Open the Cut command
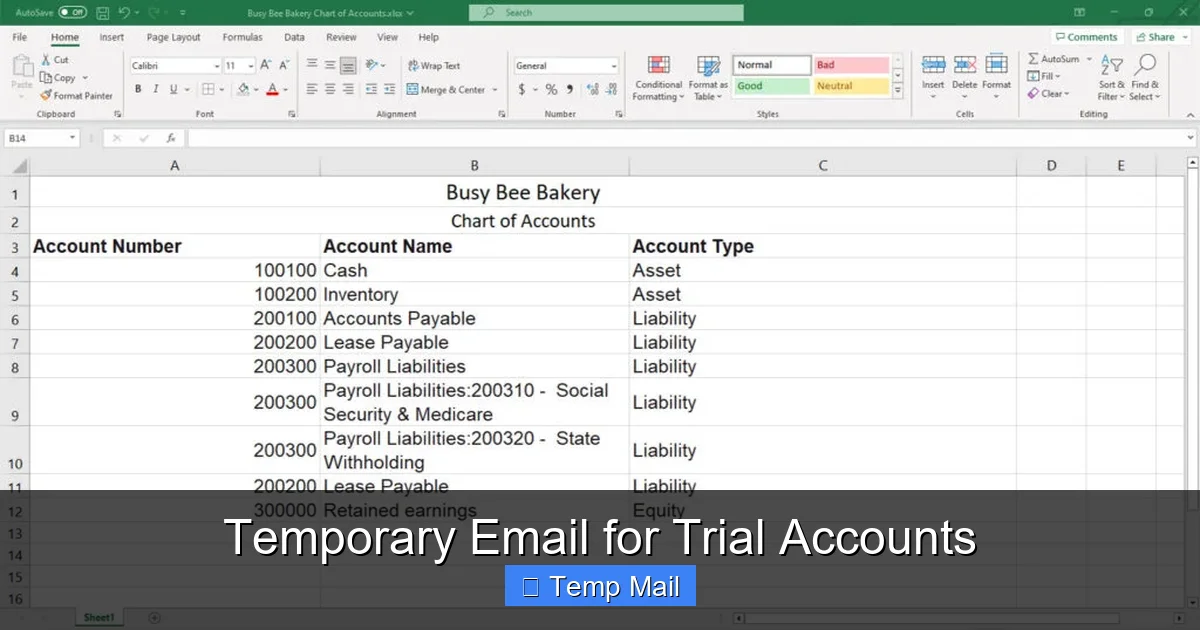This screenshot has width=1200, height=630. click(55, 60)
